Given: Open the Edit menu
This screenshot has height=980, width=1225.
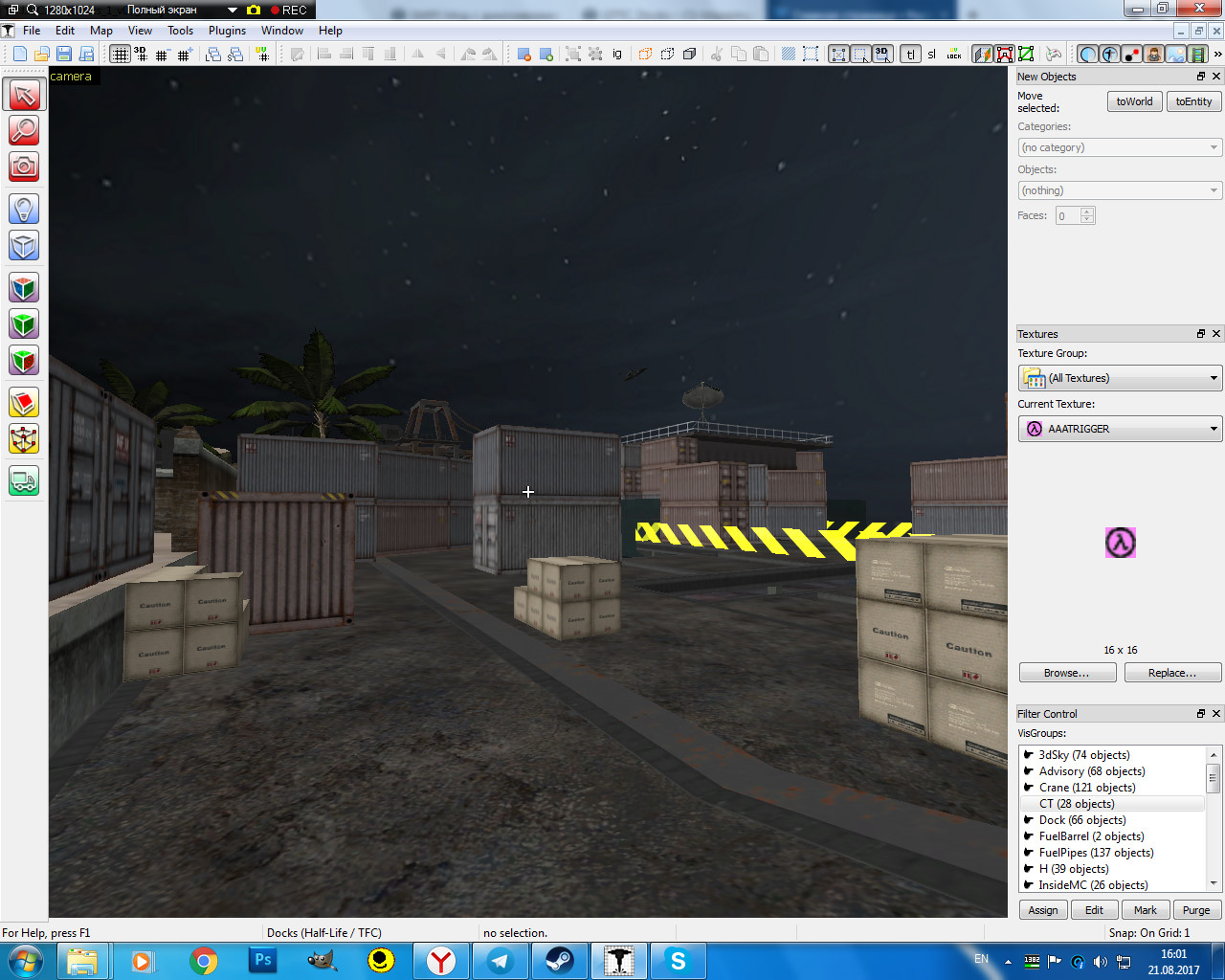Looking at the screenshot, I should [x=65, y=31].
